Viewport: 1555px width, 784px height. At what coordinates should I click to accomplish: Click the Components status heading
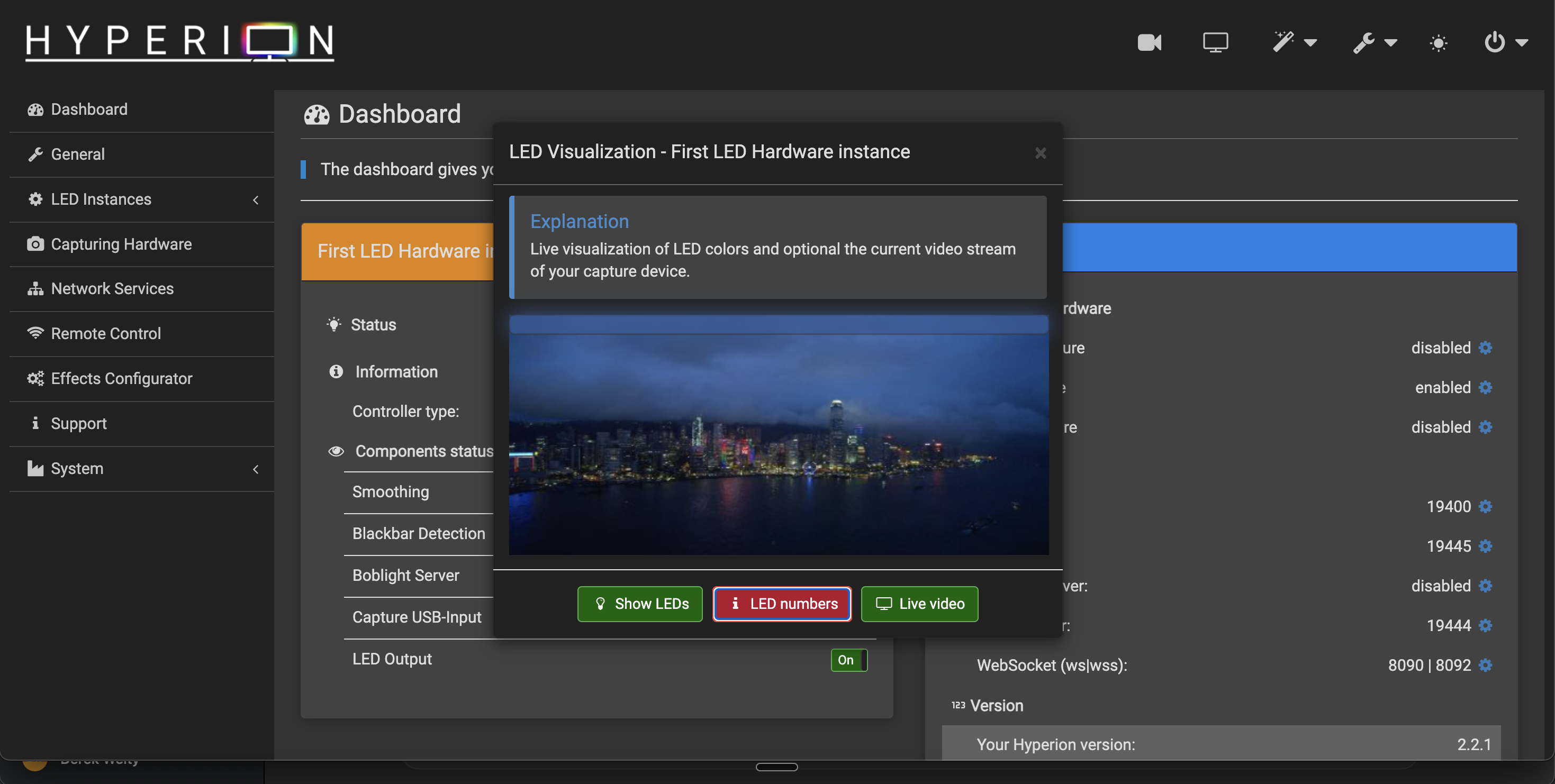(424, 451)
